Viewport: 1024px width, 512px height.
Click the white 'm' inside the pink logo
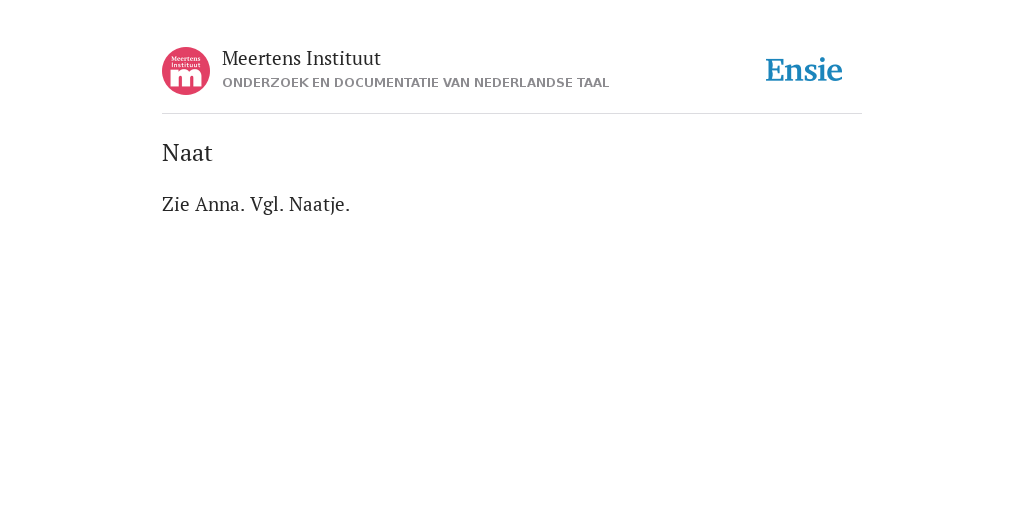(186, 78)
